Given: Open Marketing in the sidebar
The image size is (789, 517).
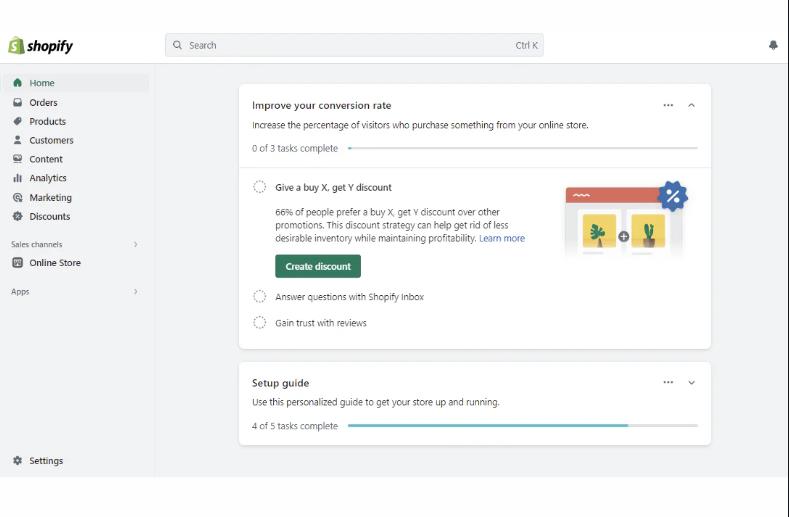Looking at the screenshot, I should pos(50,197).
